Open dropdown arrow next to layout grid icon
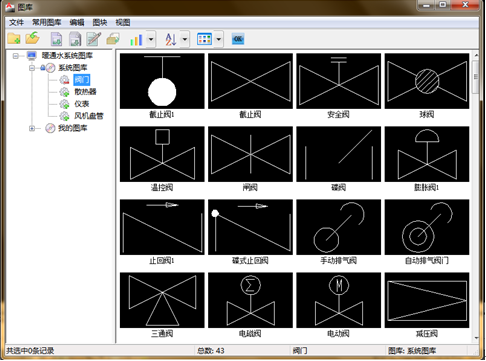 219,39
